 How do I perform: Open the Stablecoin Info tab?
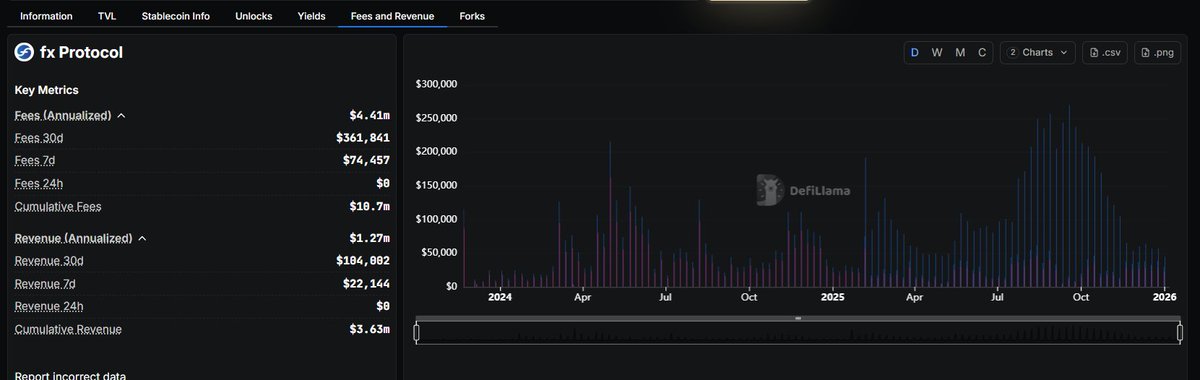[x=176, y=17]
